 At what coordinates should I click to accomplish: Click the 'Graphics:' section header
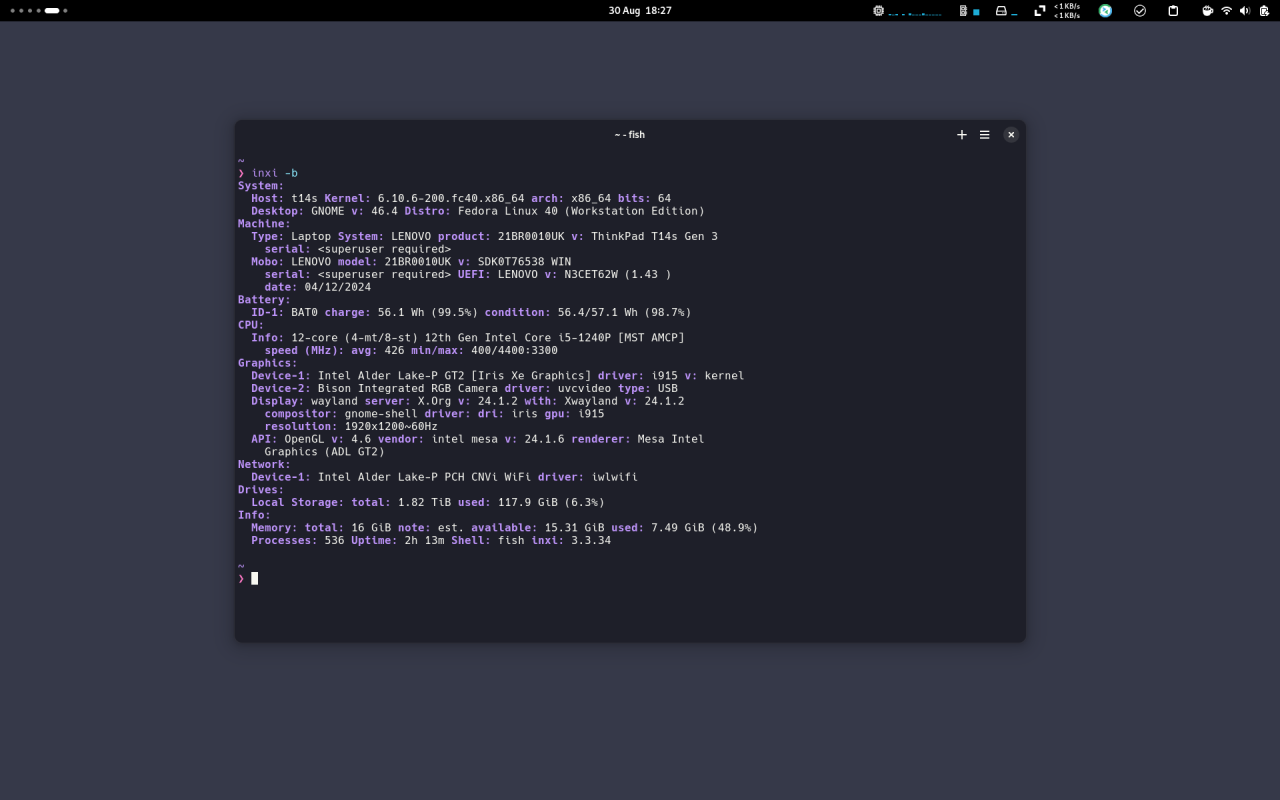click(268, 363)
